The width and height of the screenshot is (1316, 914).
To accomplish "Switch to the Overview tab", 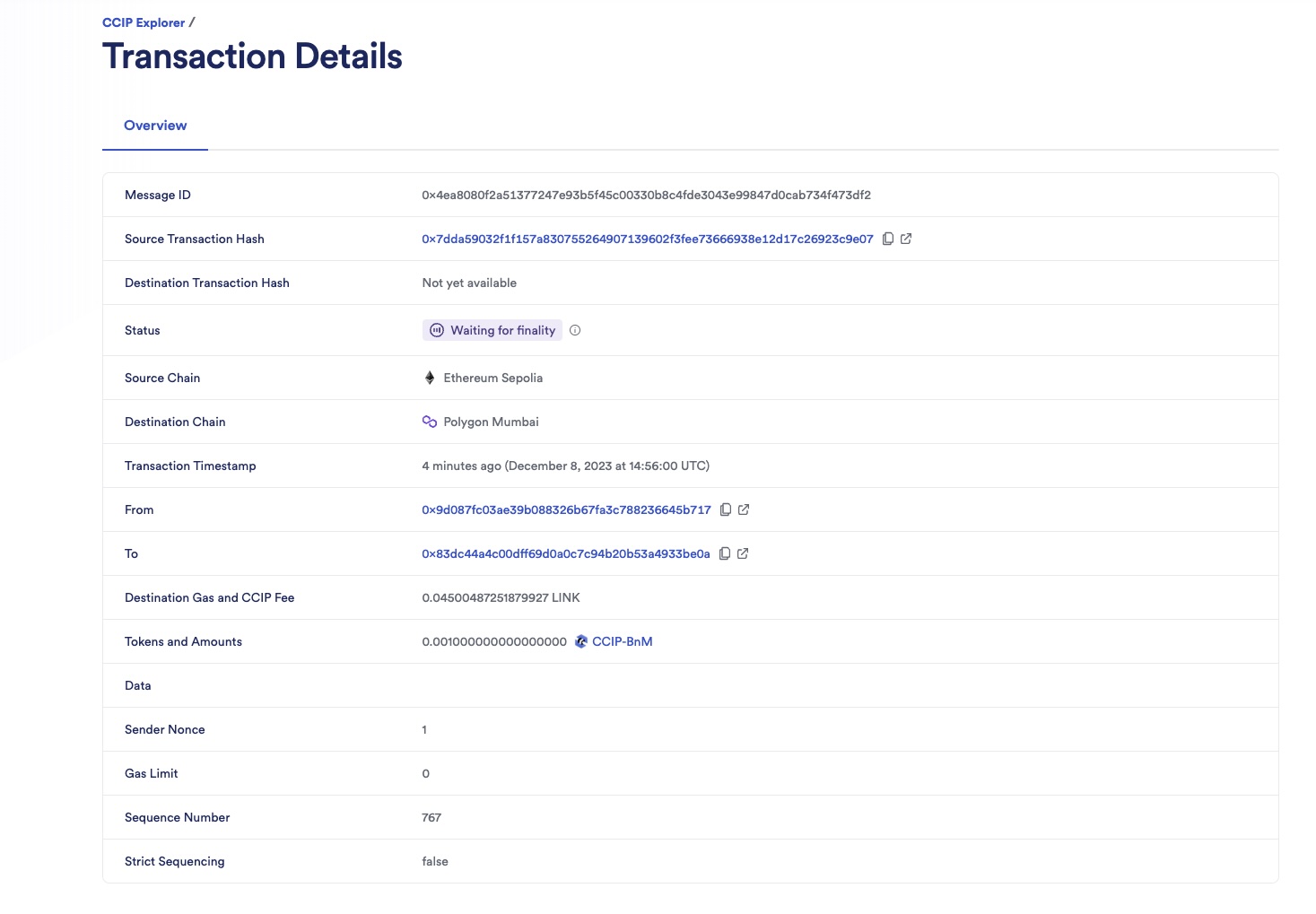I will coord(155,126).
